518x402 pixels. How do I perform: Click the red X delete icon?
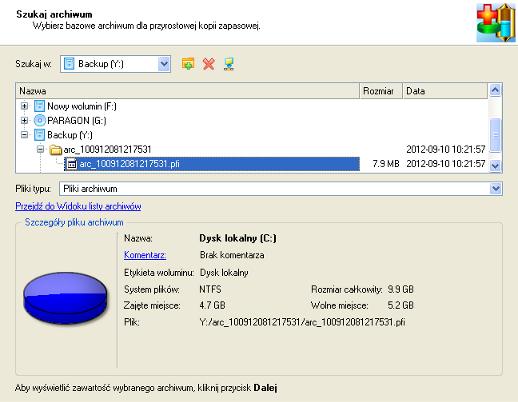209,64
